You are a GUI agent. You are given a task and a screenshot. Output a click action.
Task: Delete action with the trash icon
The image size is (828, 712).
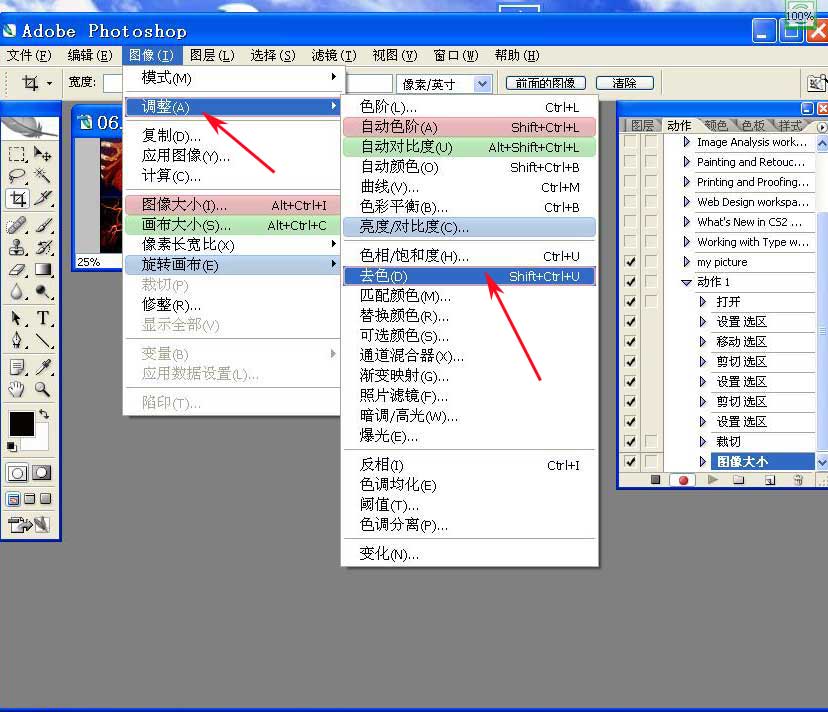point(798,480)
